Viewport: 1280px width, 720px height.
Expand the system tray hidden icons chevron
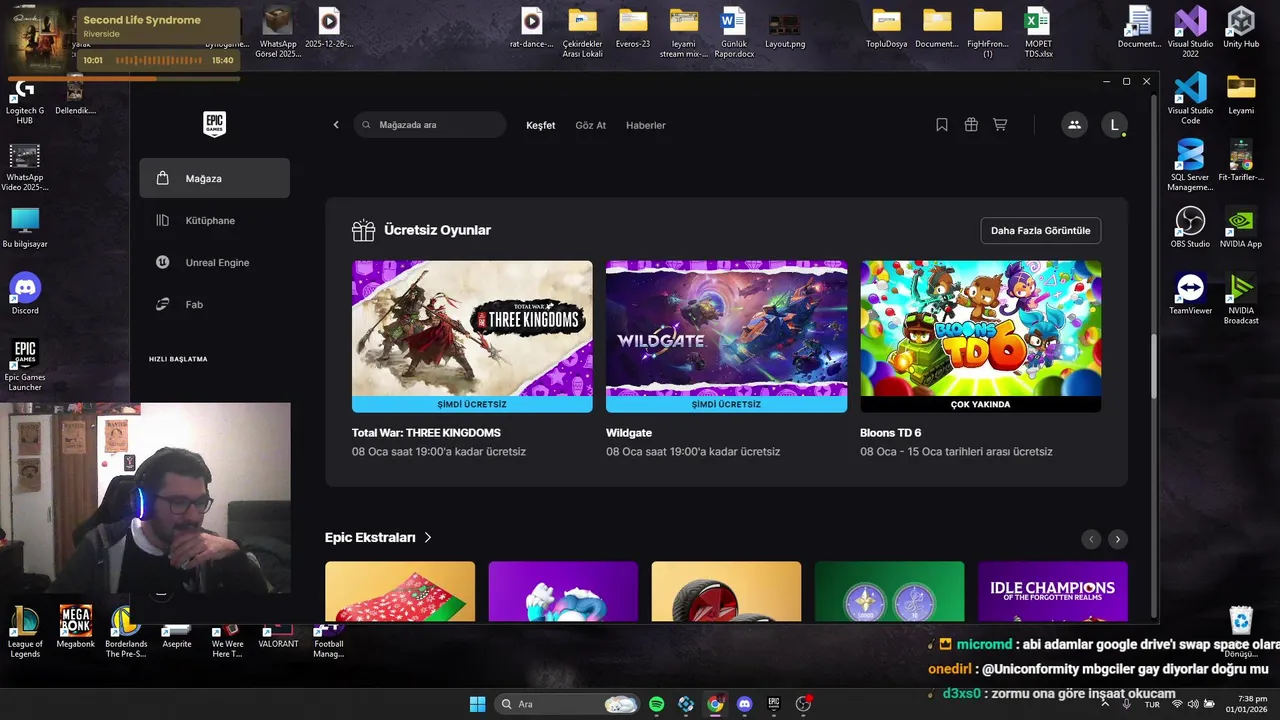[x=1105, y=704]
